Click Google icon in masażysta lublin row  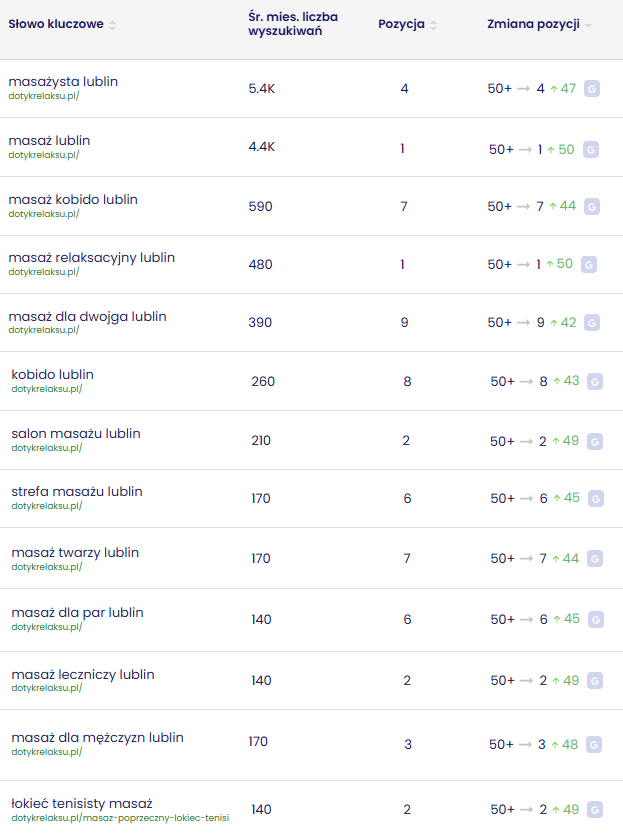pos(592,89)
